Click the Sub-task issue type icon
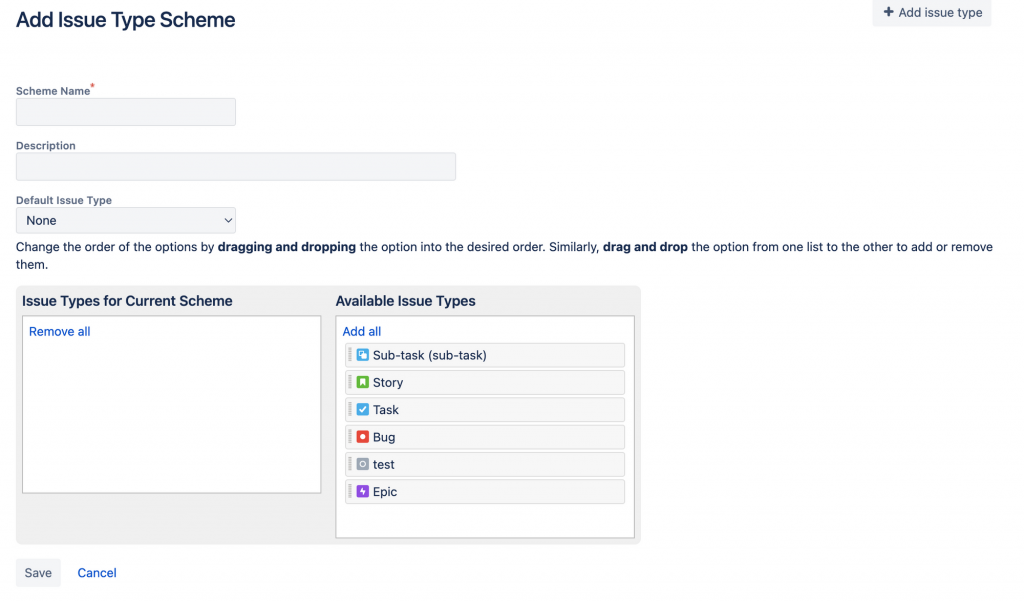The image size is (1024, 601). pyautogui.click(x=363, y=355)
